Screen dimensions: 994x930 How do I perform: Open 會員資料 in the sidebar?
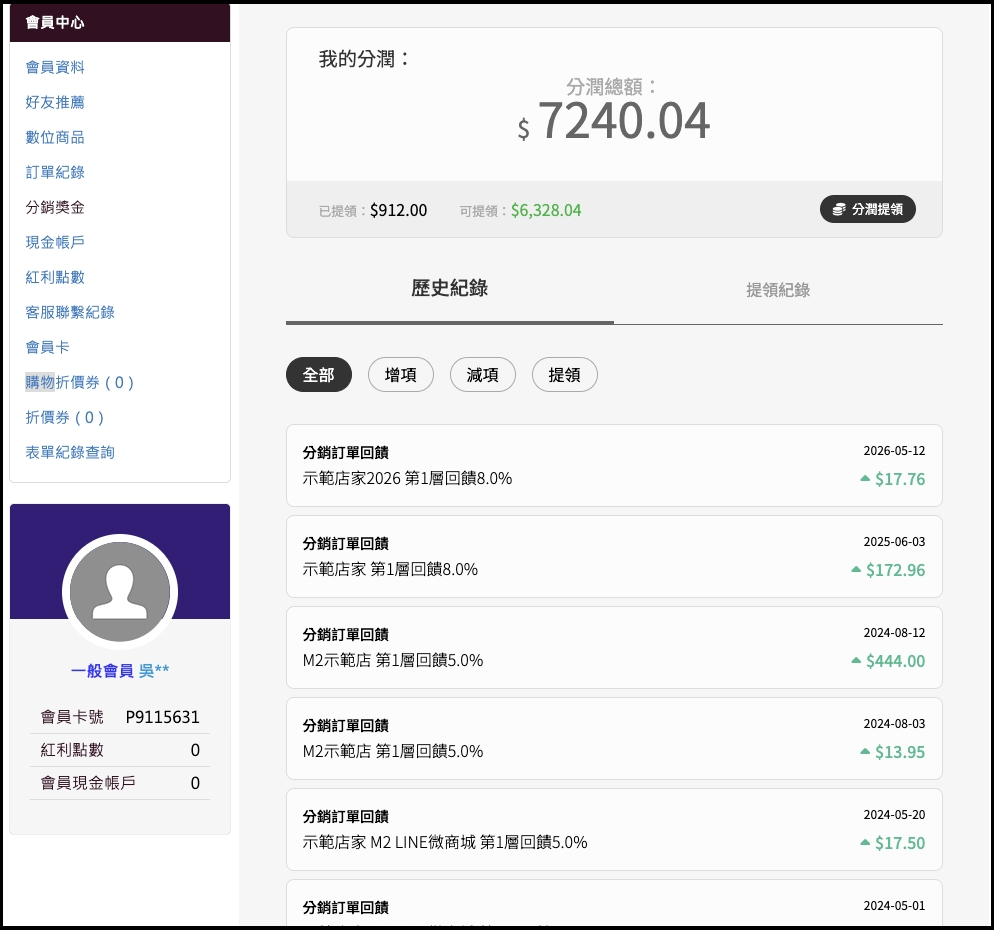click(x=55, y=67)
